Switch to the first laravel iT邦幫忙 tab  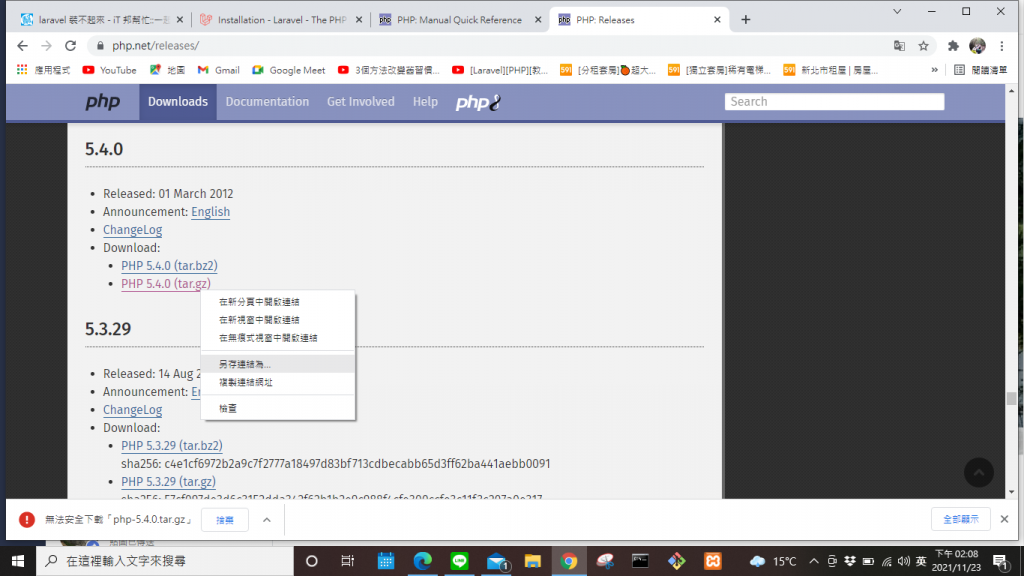[x=103, y=20]
